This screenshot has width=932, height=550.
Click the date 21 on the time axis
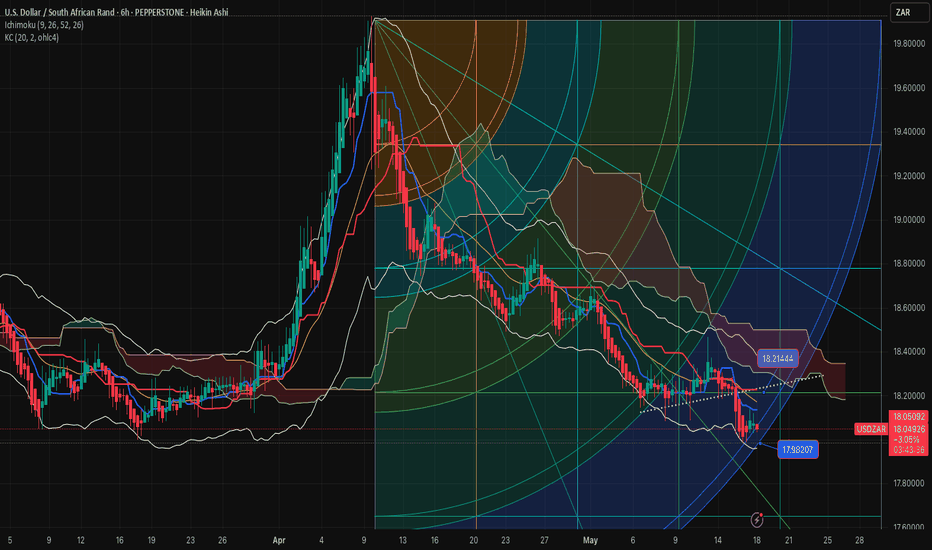(x=789, y=540)
